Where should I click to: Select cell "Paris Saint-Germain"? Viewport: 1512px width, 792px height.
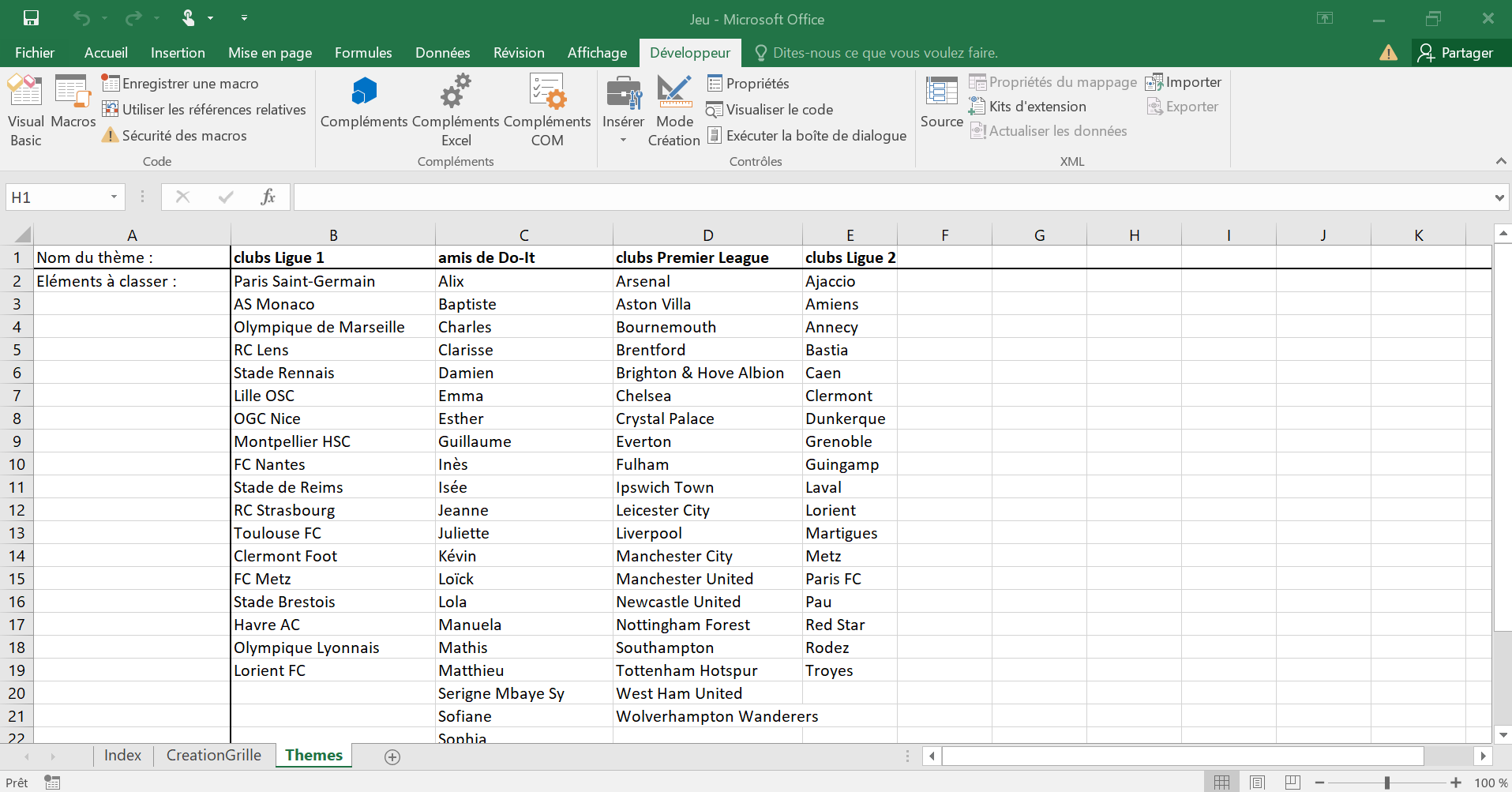click(332, 281)
